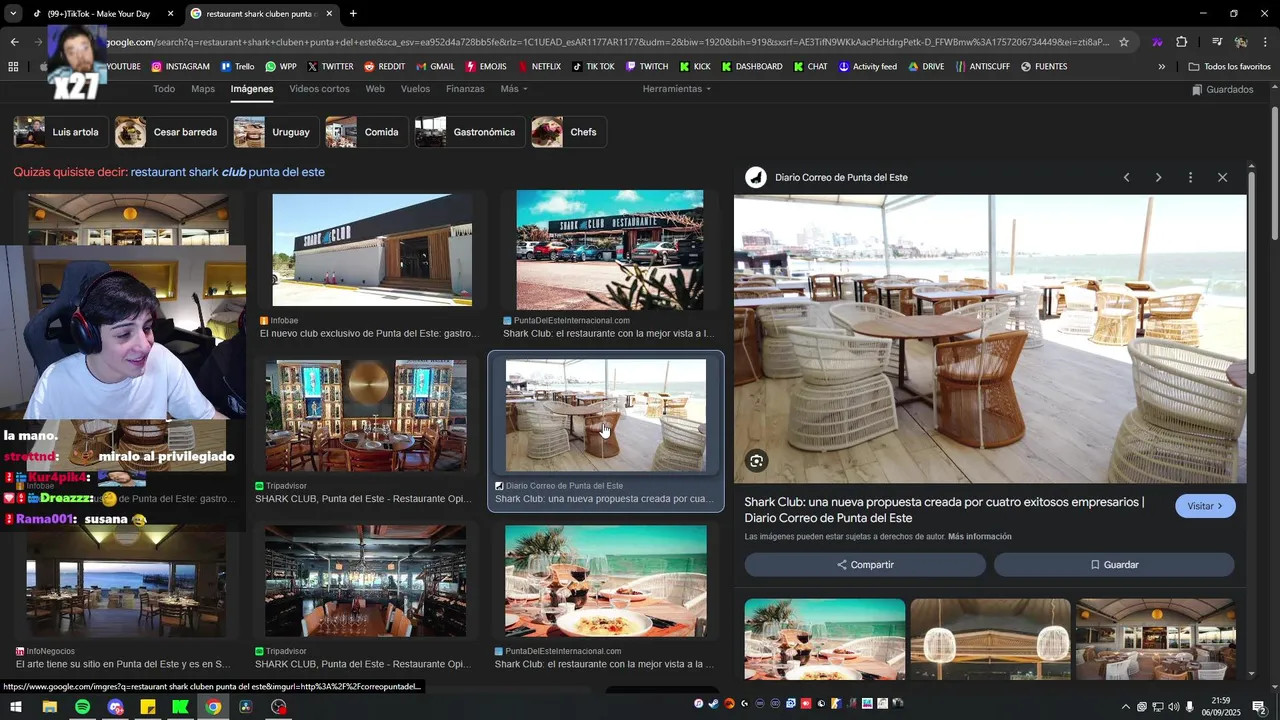Filter images by Gastronómica chip
The image size is (1280, 720).
pyautogui.click(x=470, y=132)
